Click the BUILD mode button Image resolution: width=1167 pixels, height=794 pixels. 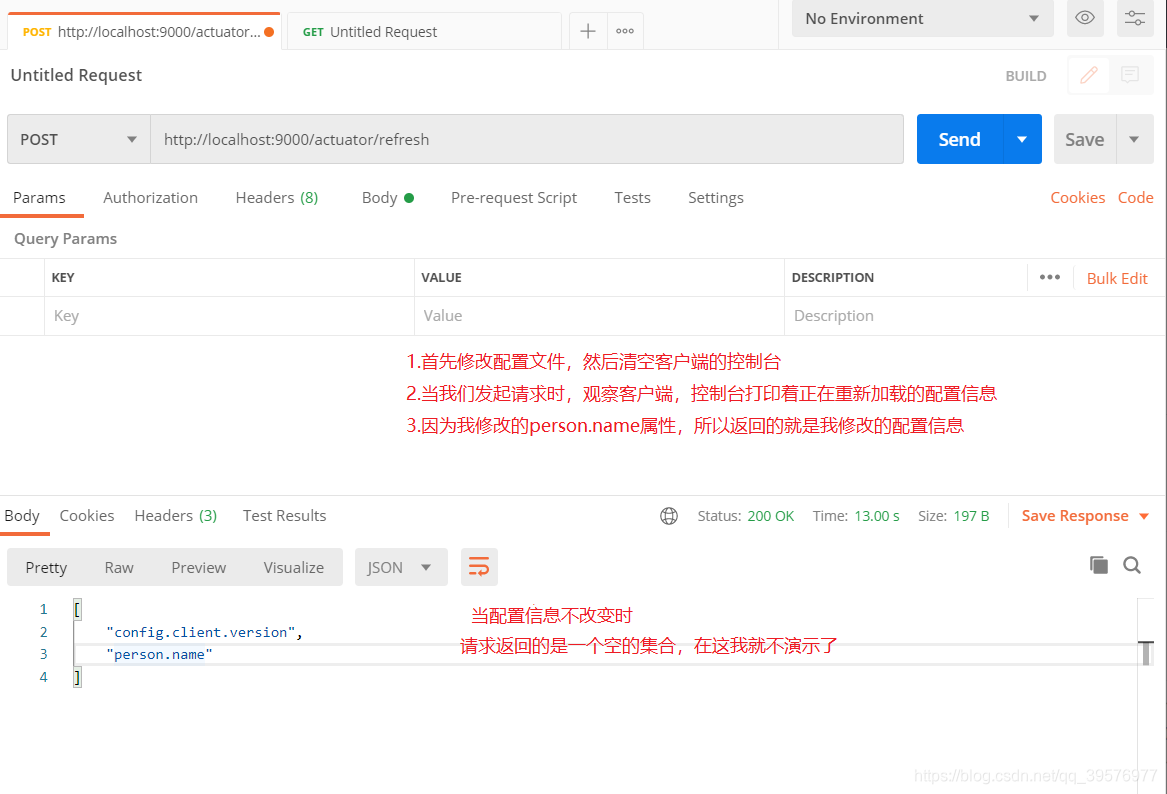coord(1026,76)
